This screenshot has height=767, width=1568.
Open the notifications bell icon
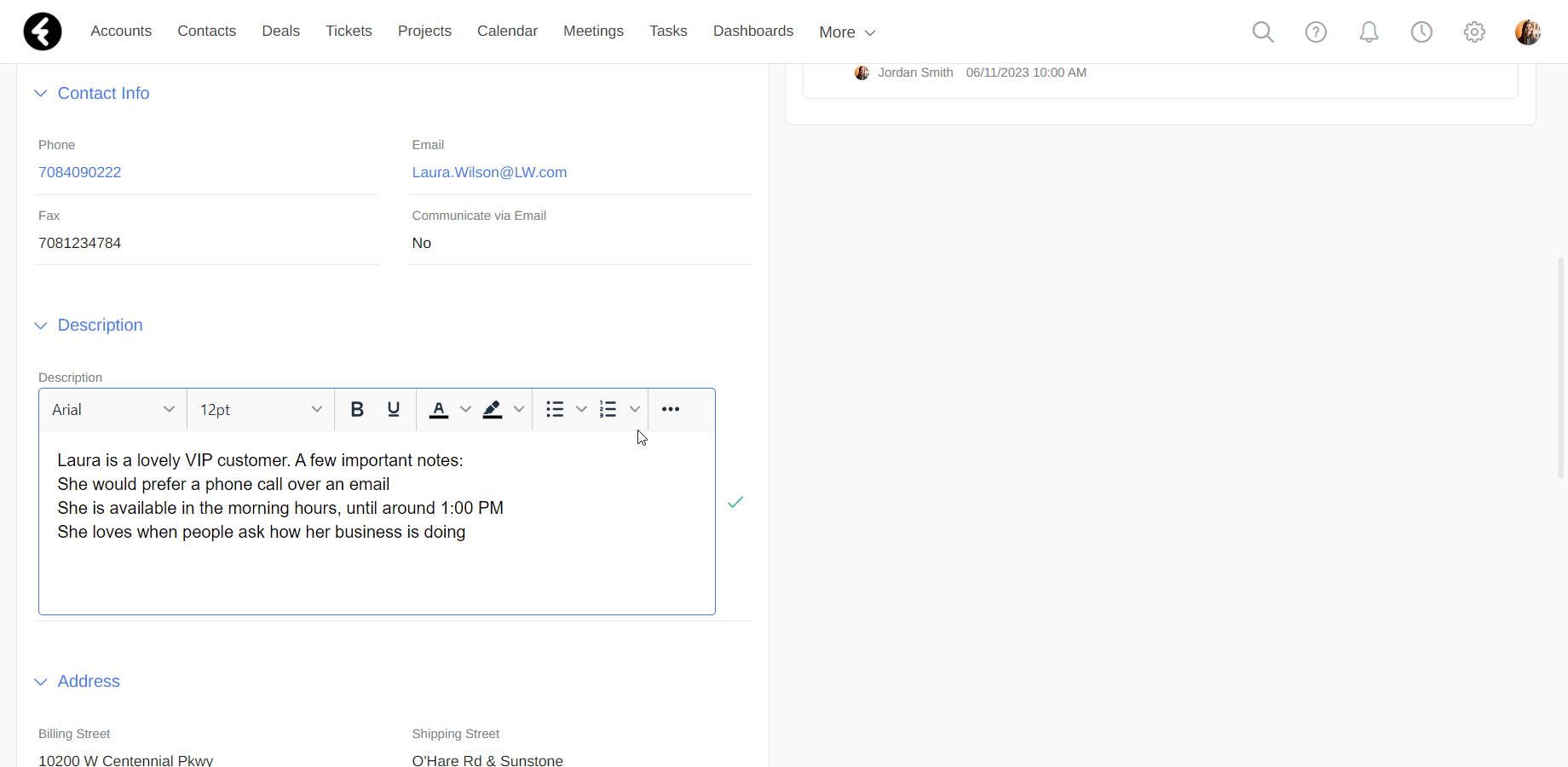(x=1369, y=32)
